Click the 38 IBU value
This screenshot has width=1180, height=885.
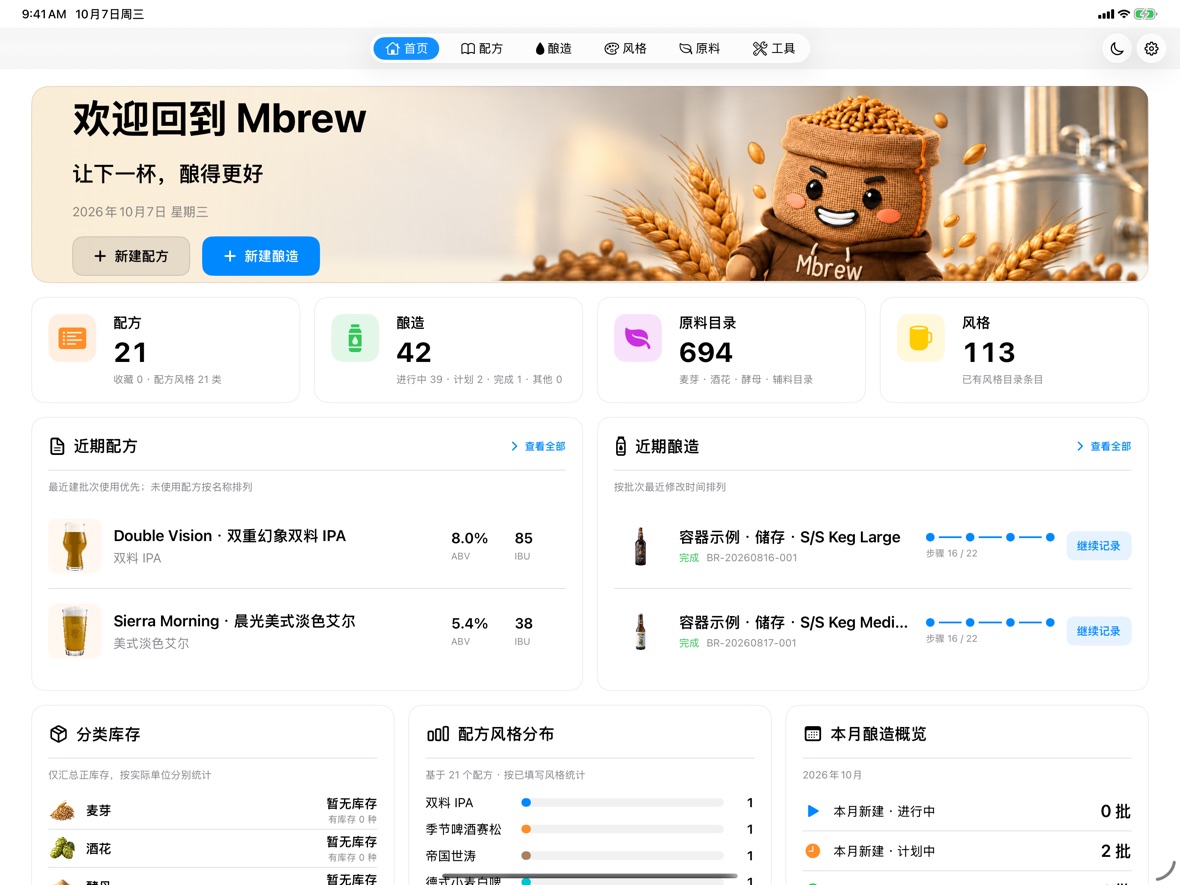point(524,623)
